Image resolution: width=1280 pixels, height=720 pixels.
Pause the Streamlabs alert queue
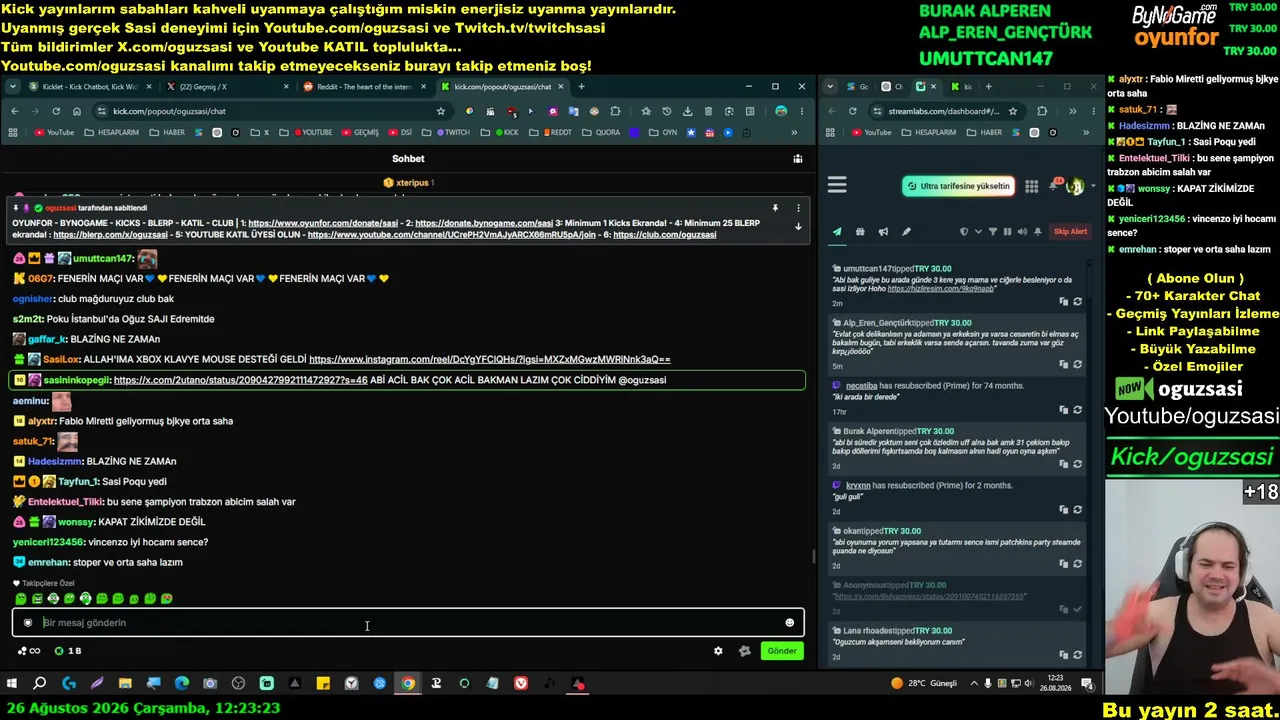pyautogui.click(x=1007, y=232)
